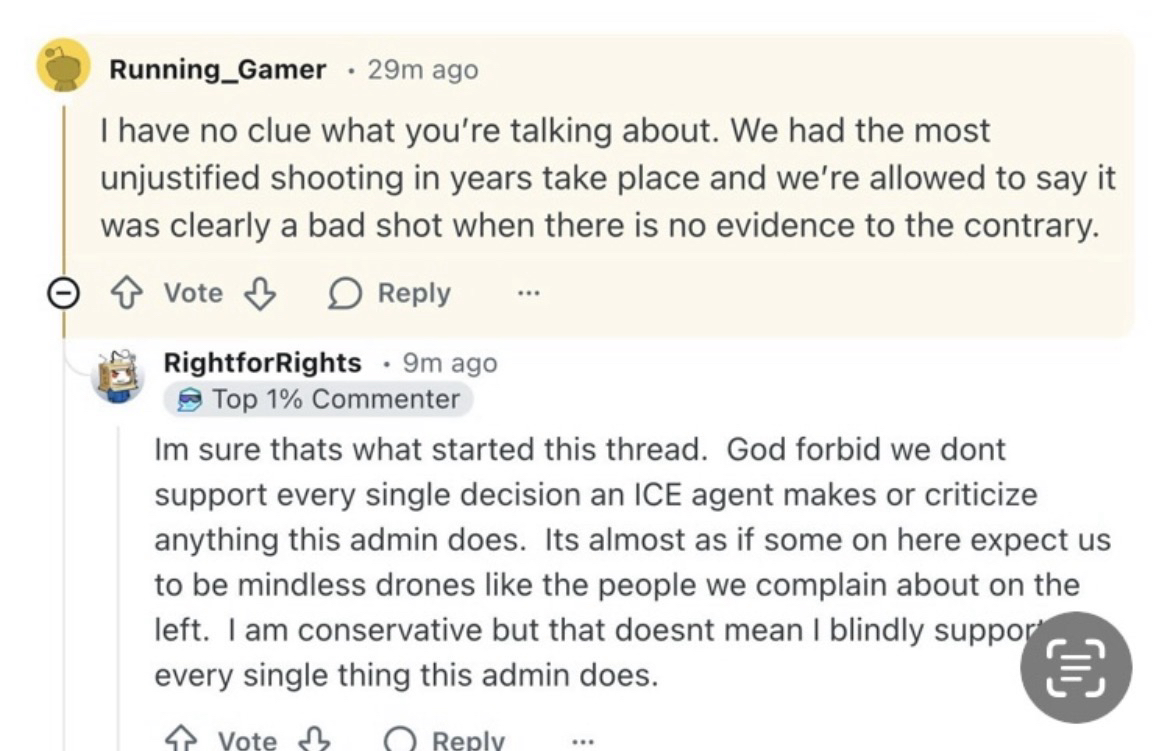Click the 9m ago timestamp
This screenshot has height=751, width=1170.
point(449,363)
